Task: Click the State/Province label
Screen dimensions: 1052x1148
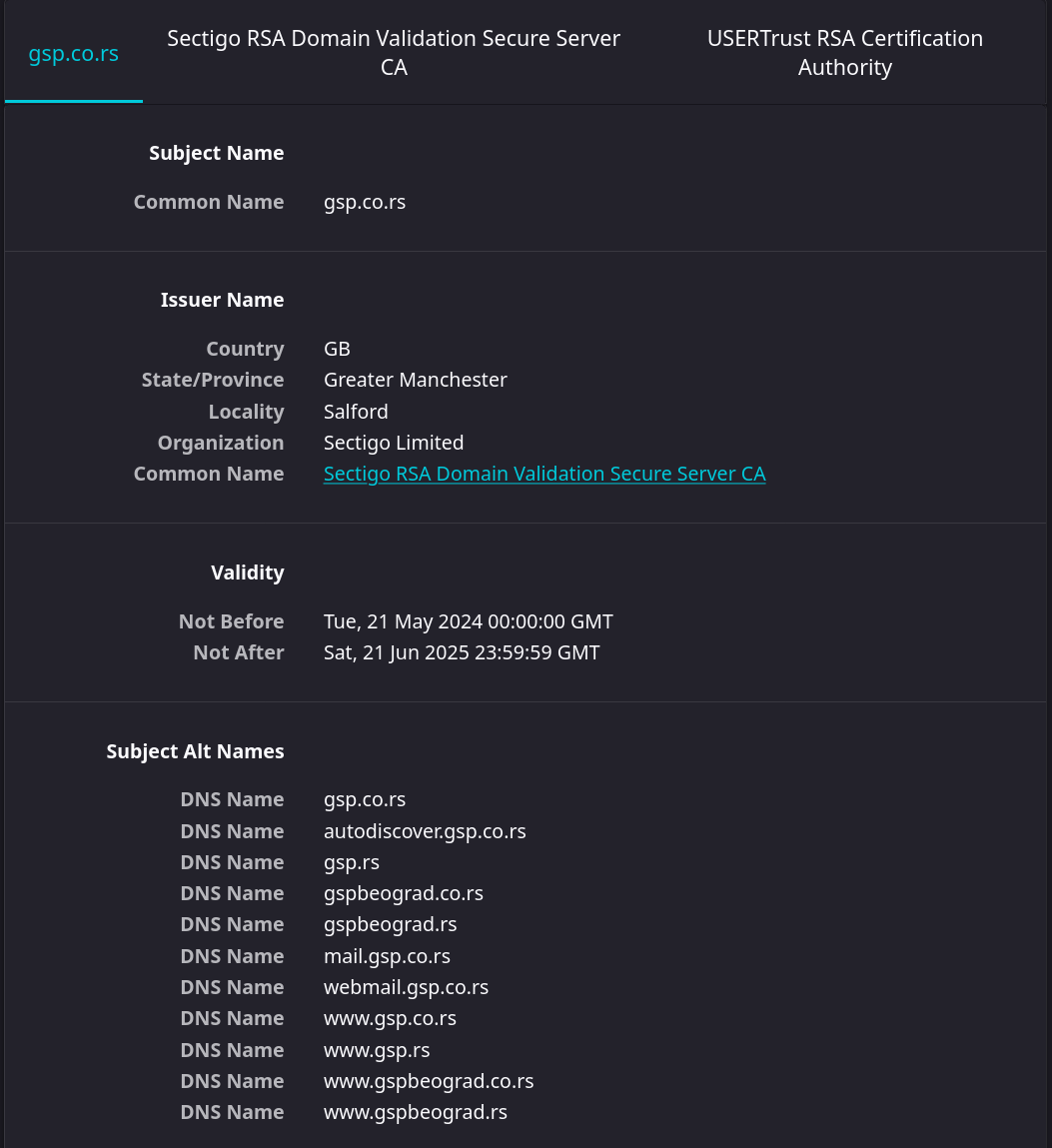Action: [x=213, y=380]
